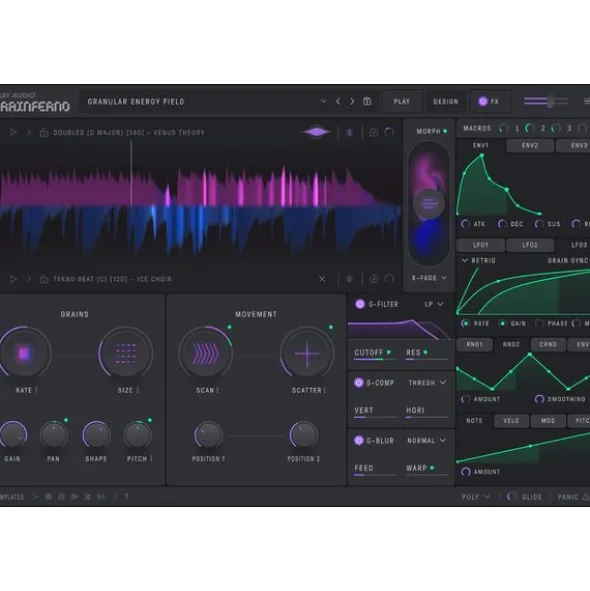
Task: Toggle the FX power button
Action: 483,101
